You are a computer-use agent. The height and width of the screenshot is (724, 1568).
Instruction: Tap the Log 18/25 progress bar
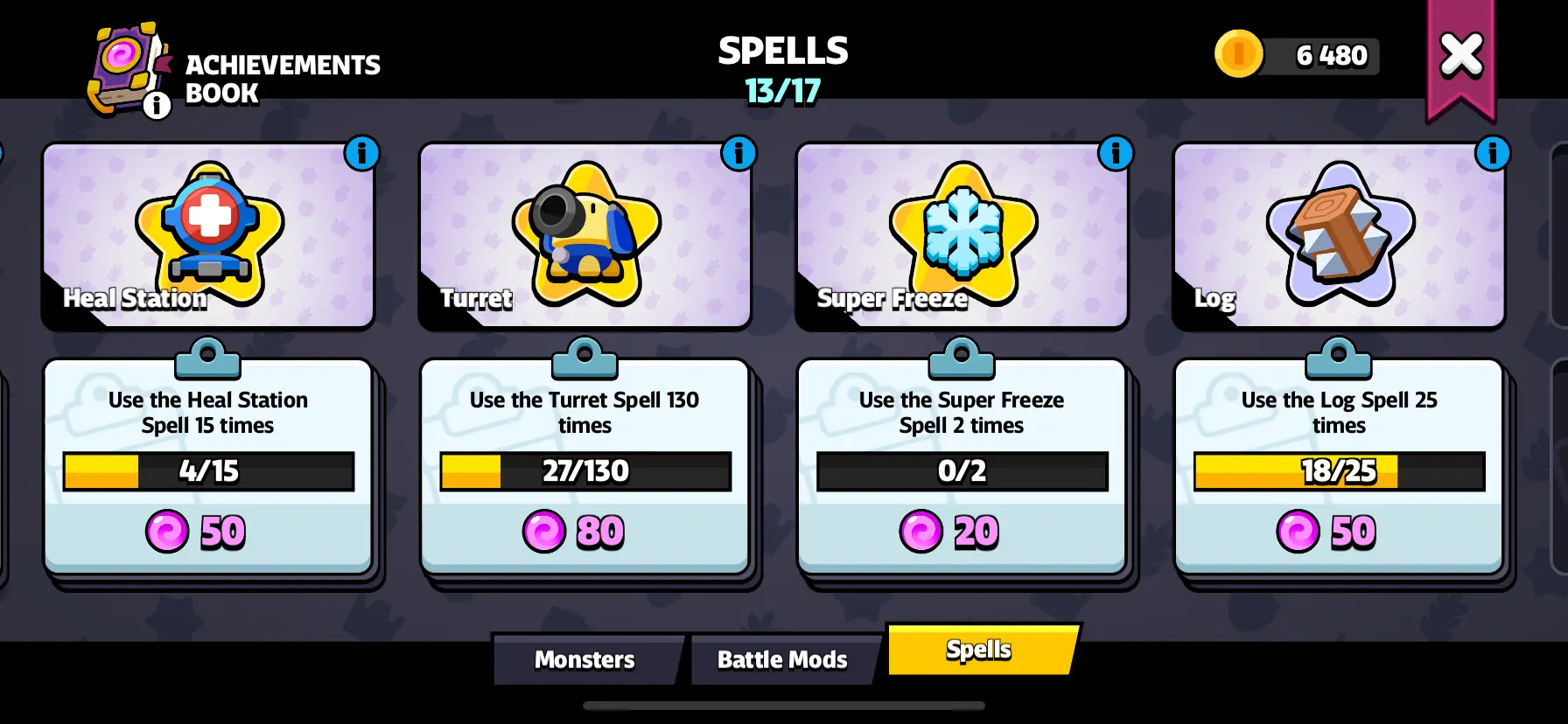pyautogui.click(x=1339, y=471)
